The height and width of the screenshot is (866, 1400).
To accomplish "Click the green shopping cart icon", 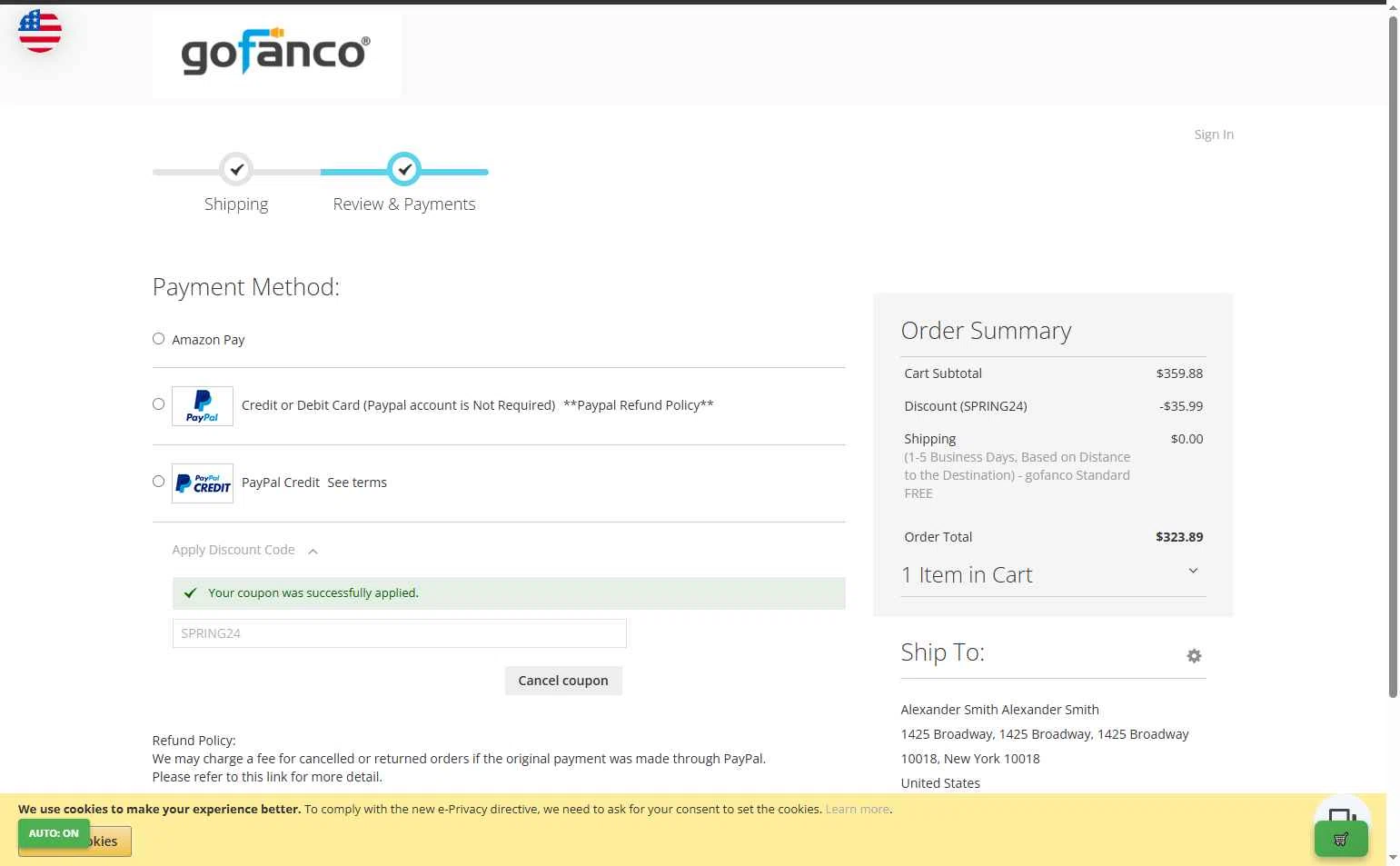I will click(1341, 839).
